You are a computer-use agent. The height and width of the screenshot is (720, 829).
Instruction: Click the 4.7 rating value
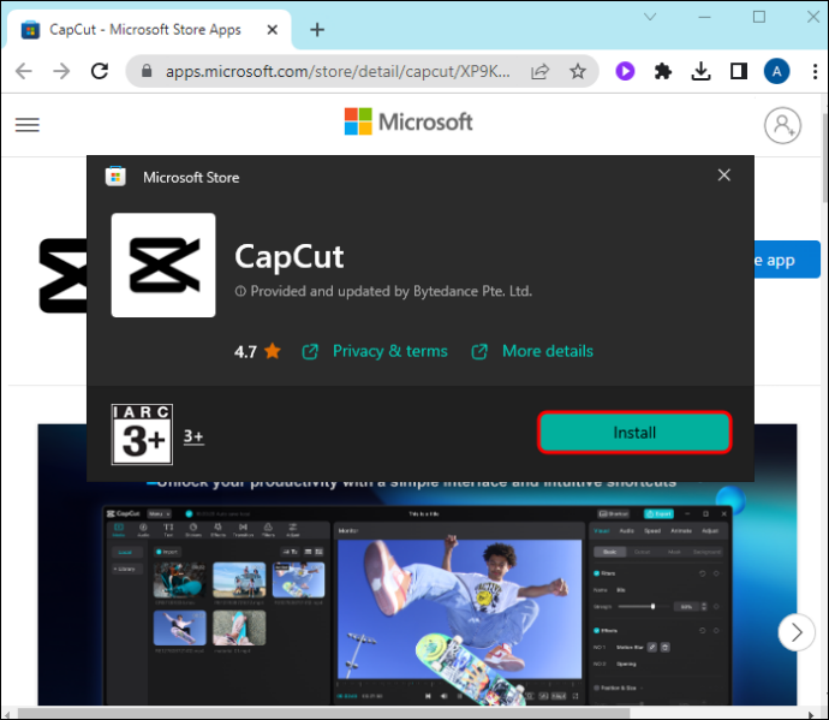pos(245,352)
